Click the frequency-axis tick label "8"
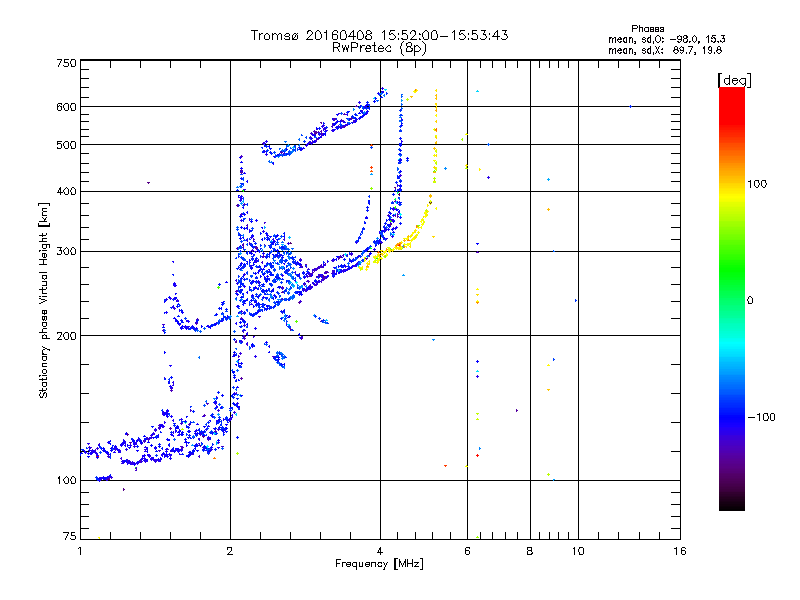The width and height of the screenshot is (800, 600). [x=530, y=551]
